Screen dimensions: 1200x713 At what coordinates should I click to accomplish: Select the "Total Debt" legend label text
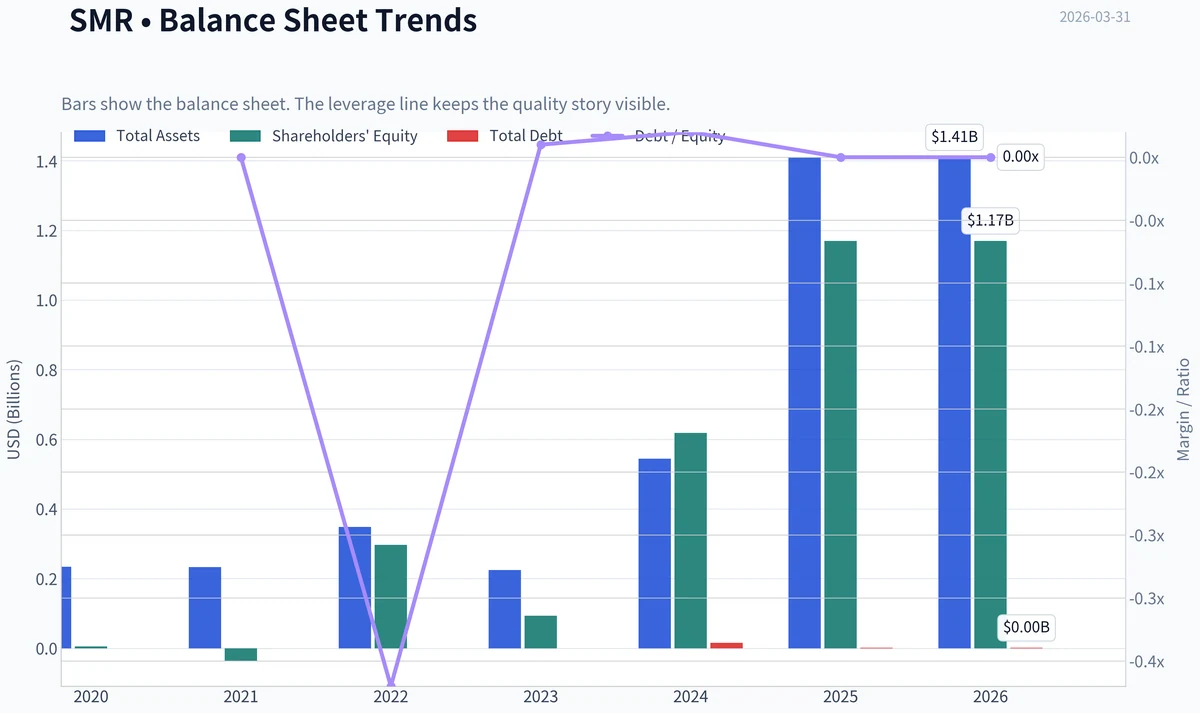[x=526, y=136]
